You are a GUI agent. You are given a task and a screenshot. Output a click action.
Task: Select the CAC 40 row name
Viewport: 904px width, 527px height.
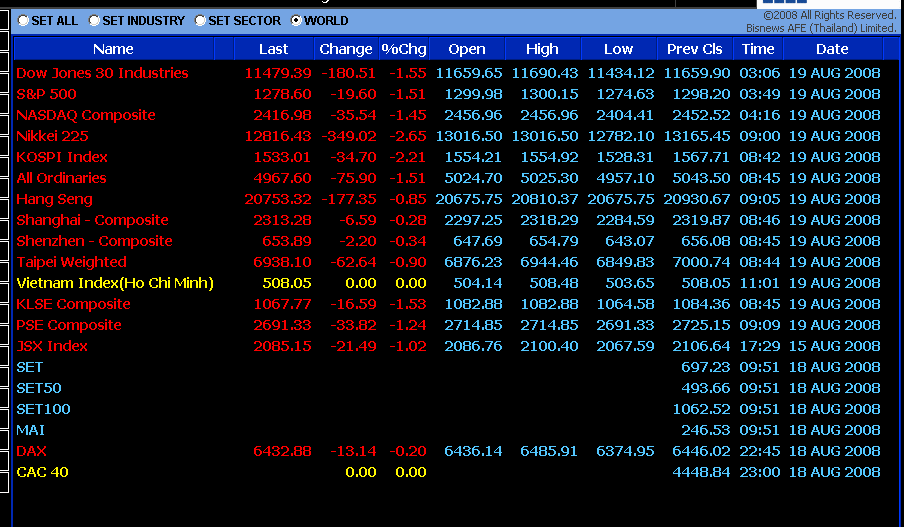42,472
